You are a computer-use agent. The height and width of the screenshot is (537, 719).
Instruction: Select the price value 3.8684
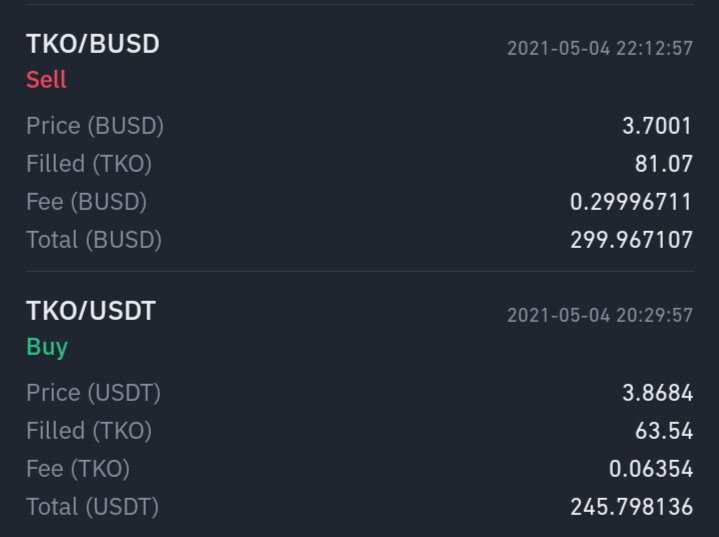[657, 393]
